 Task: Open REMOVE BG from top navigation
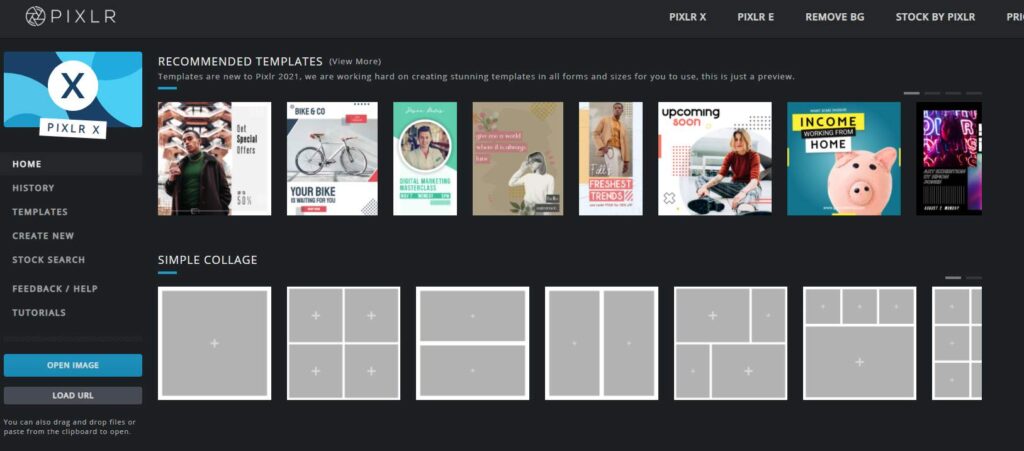click(x=835, y=17)
